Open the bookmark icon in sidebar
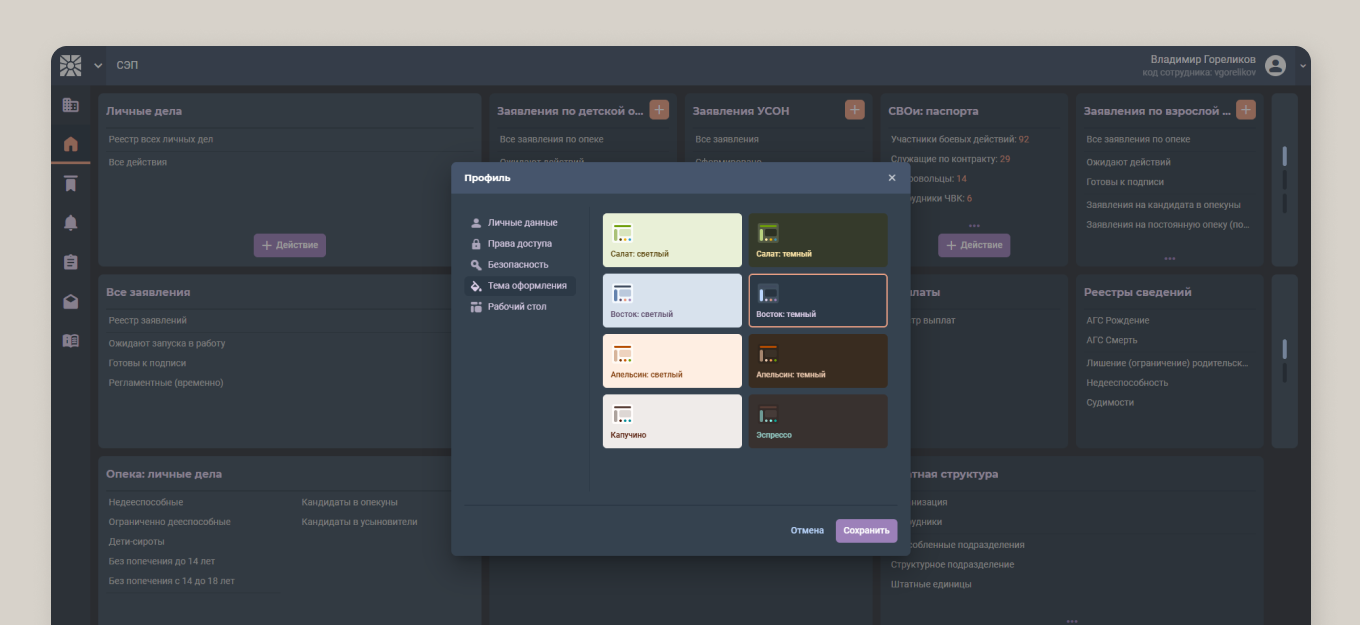The image size is (1360, 625). coord(70,184)
